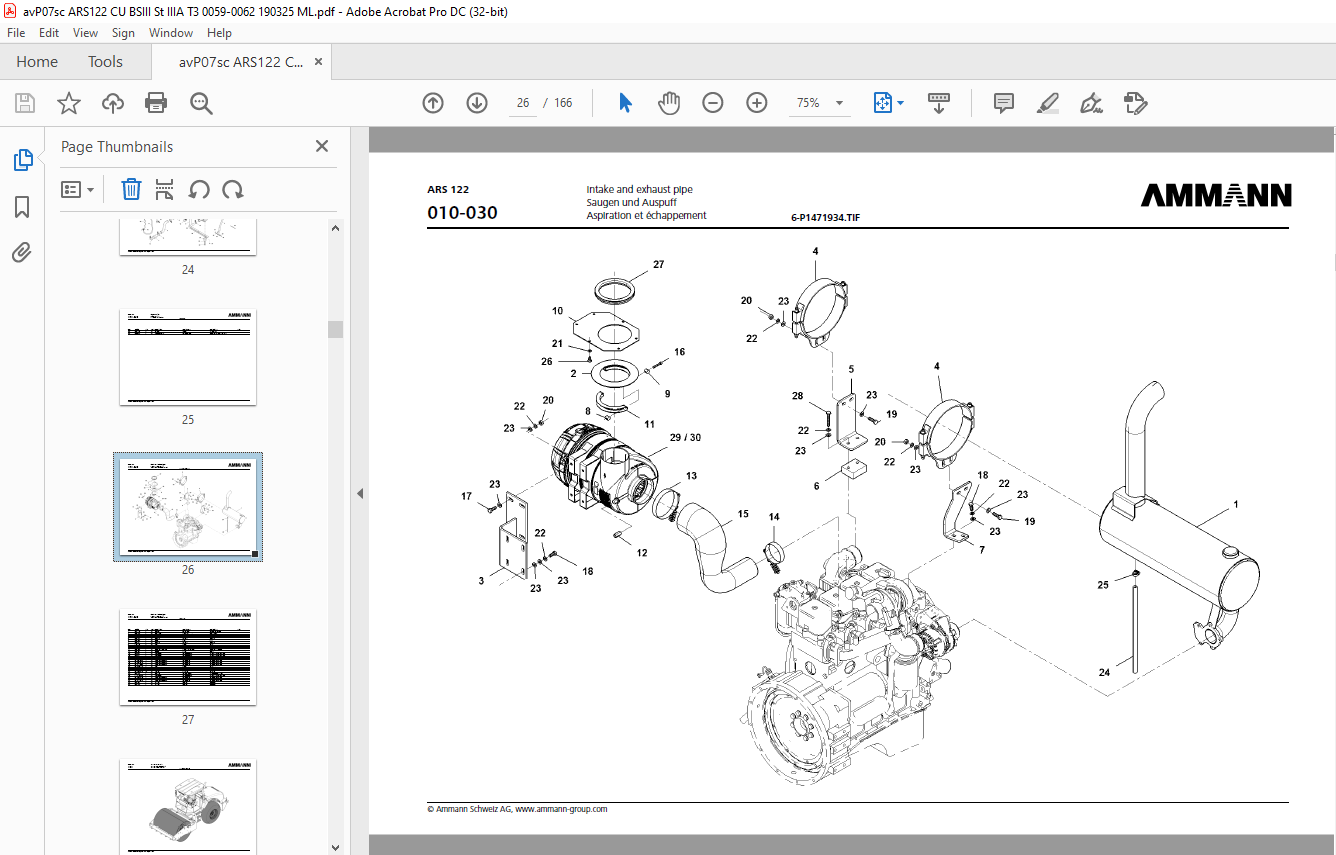Go to previous page arrow
This screenshot has height=855, width=1336.
pyautogui.click(x=433, y=103)
